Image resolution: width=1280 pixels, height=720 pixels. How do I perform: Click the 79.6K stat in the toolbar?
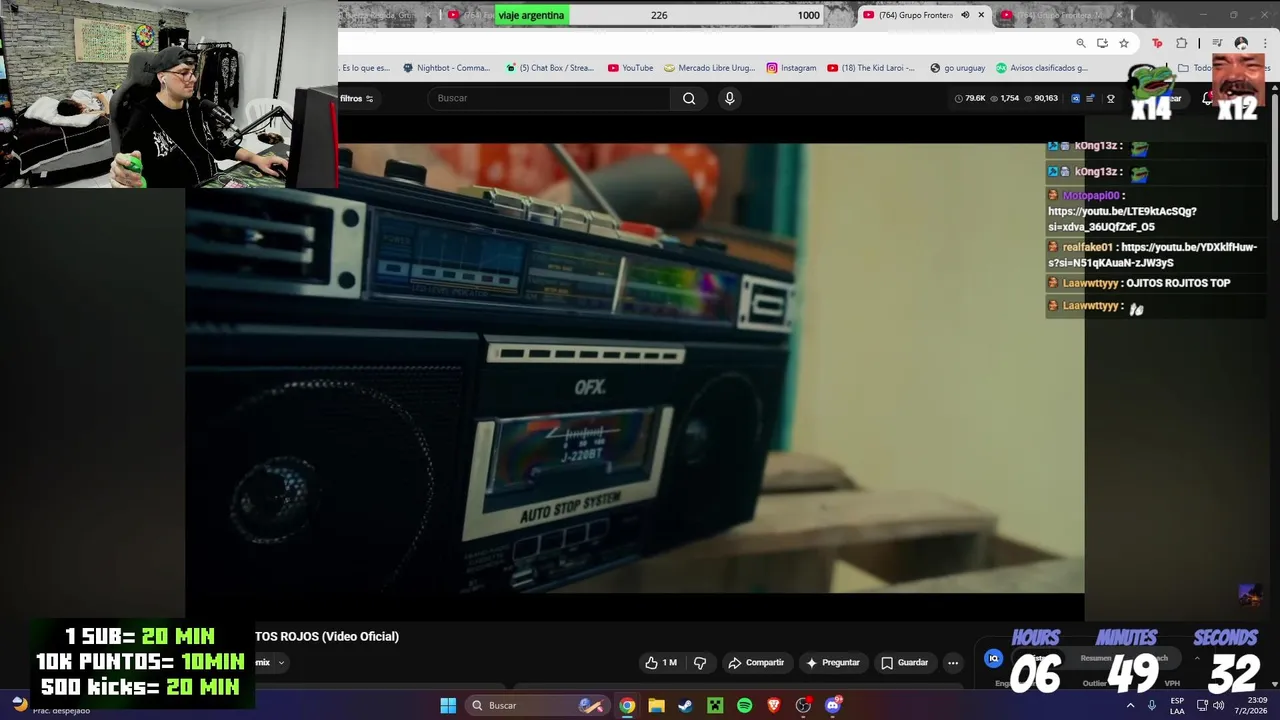tap(970, 98)
